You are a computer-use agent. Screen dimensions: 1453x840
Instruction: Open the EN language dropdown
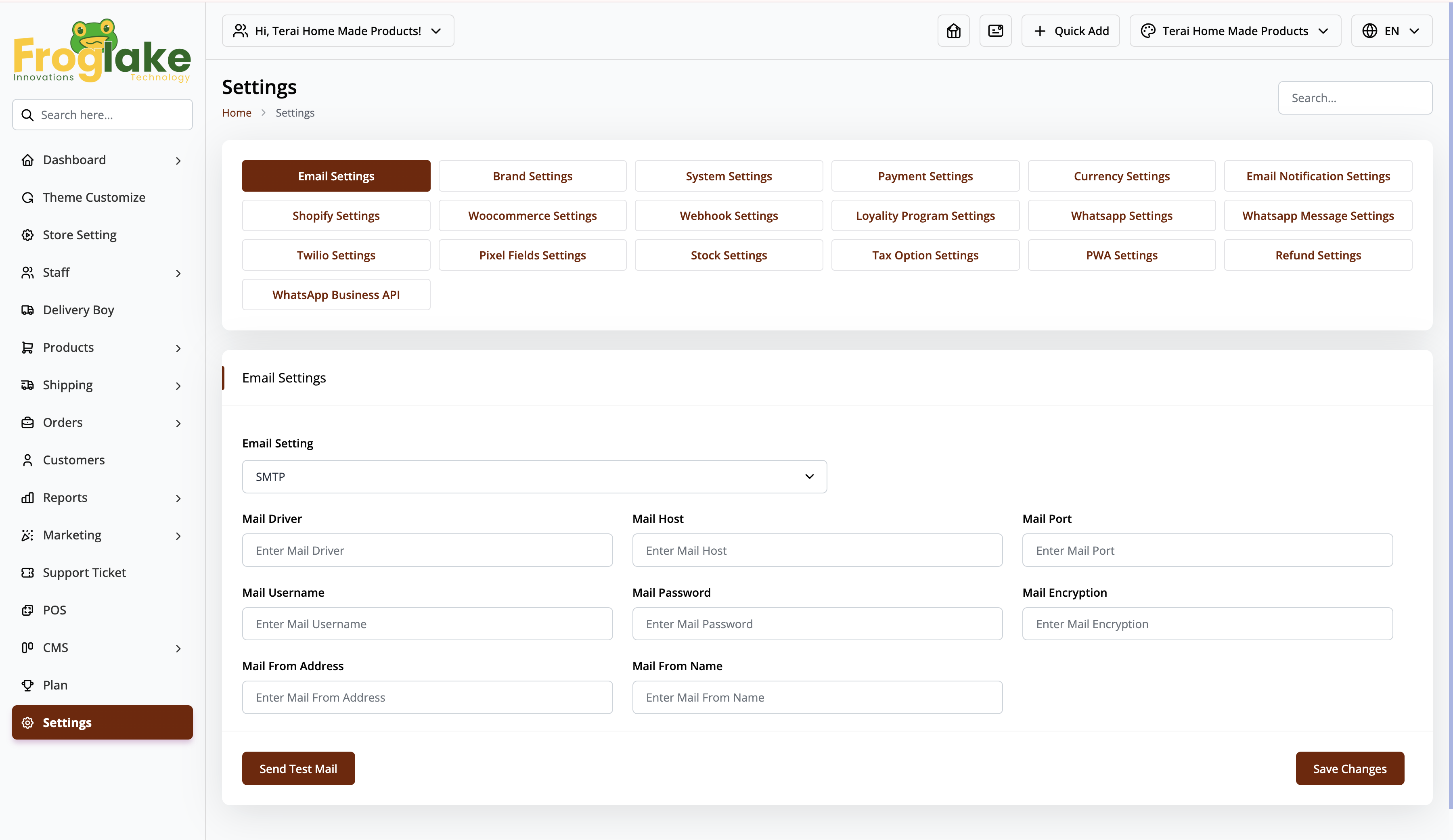[1391, 31]
